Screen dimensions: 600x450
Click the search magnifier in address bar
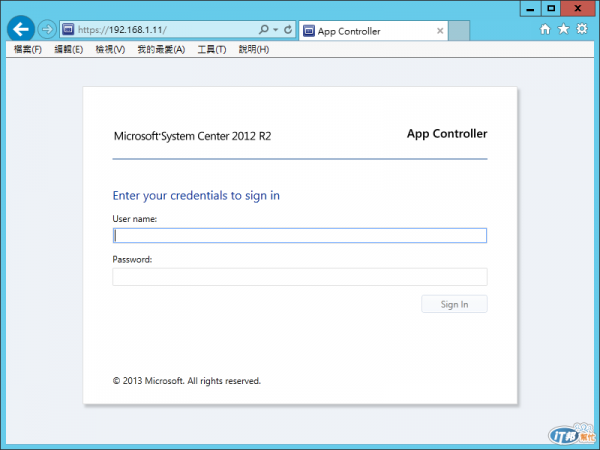[x=263, y=29]
